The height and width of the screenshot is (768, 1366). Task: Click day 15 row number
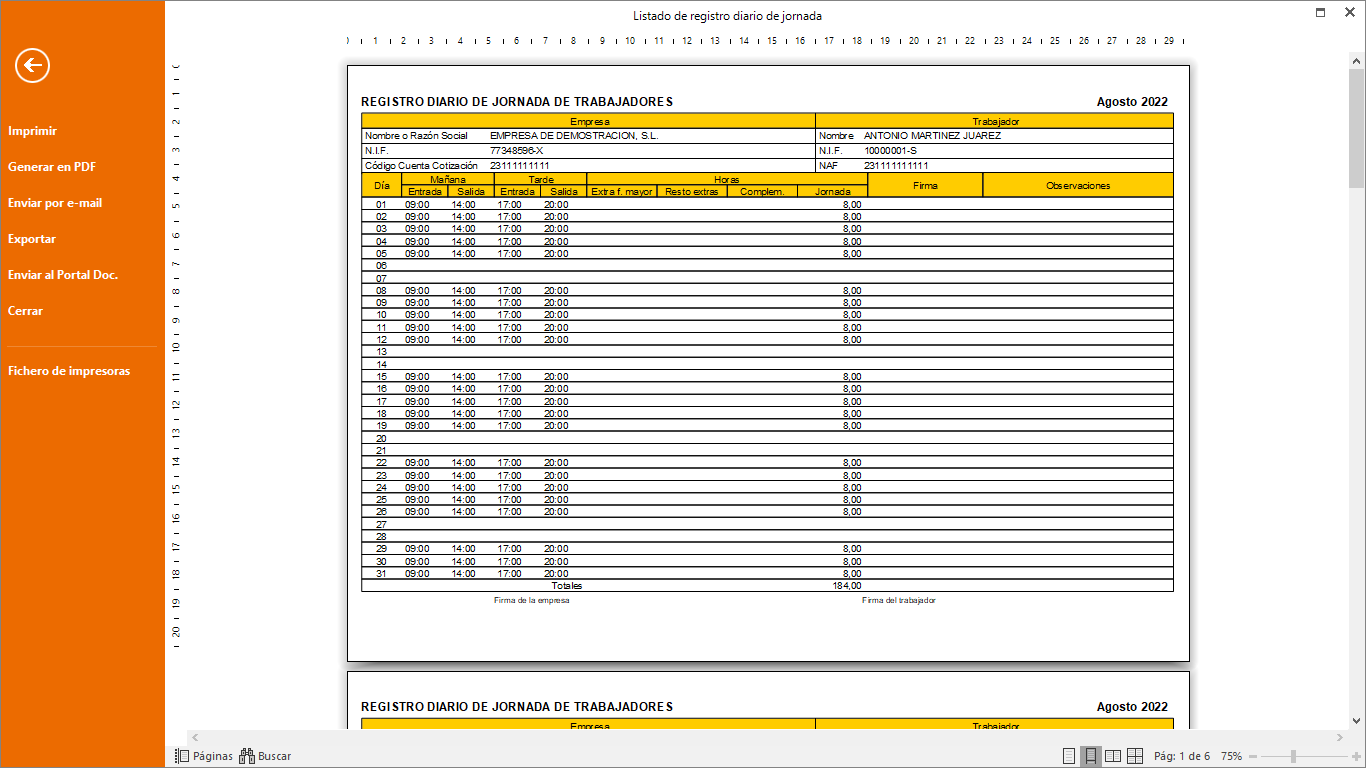tap(381, 377)
